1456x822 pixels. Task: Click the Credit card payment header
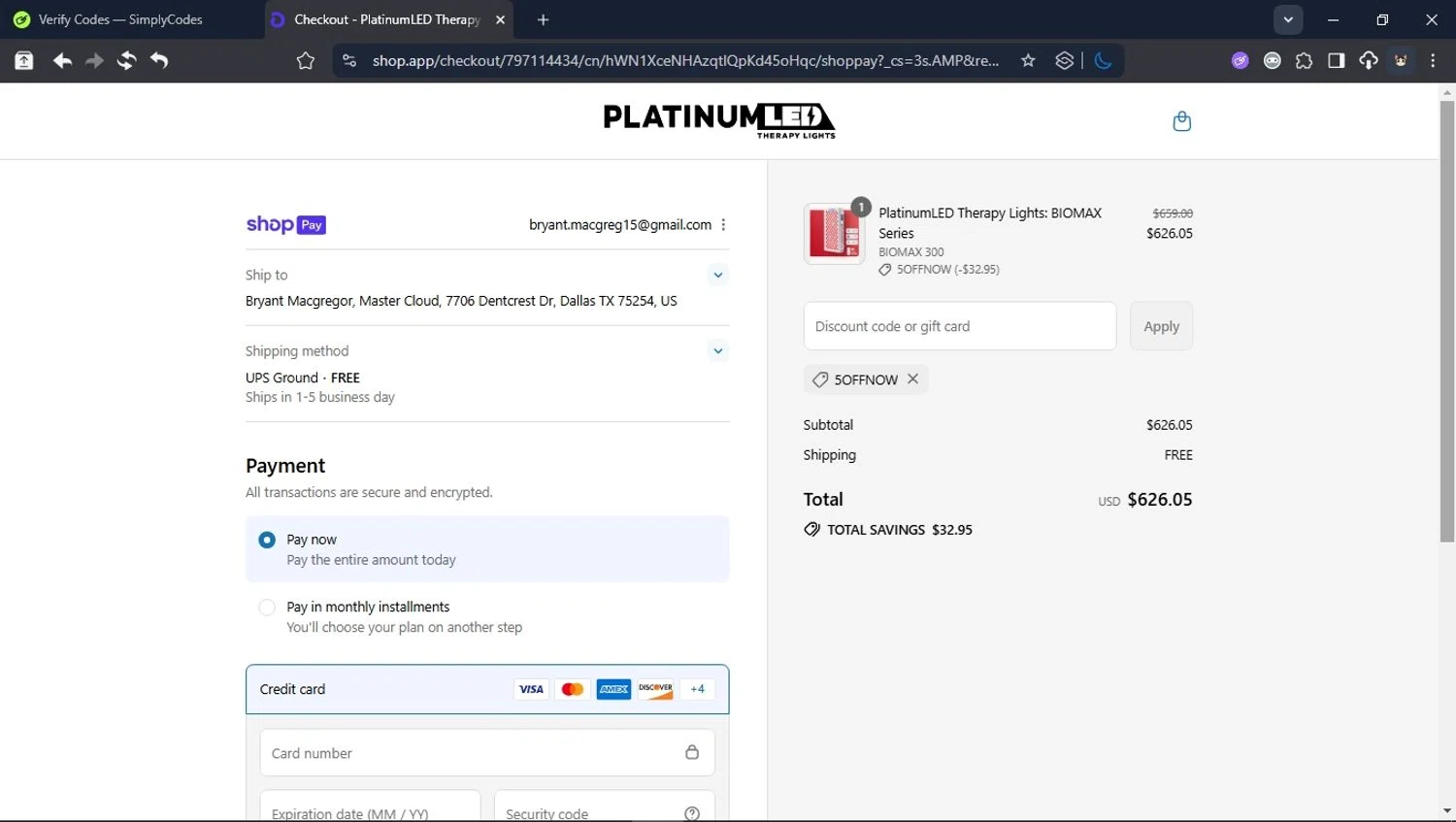pyautogui.click(x=487, y=689)
